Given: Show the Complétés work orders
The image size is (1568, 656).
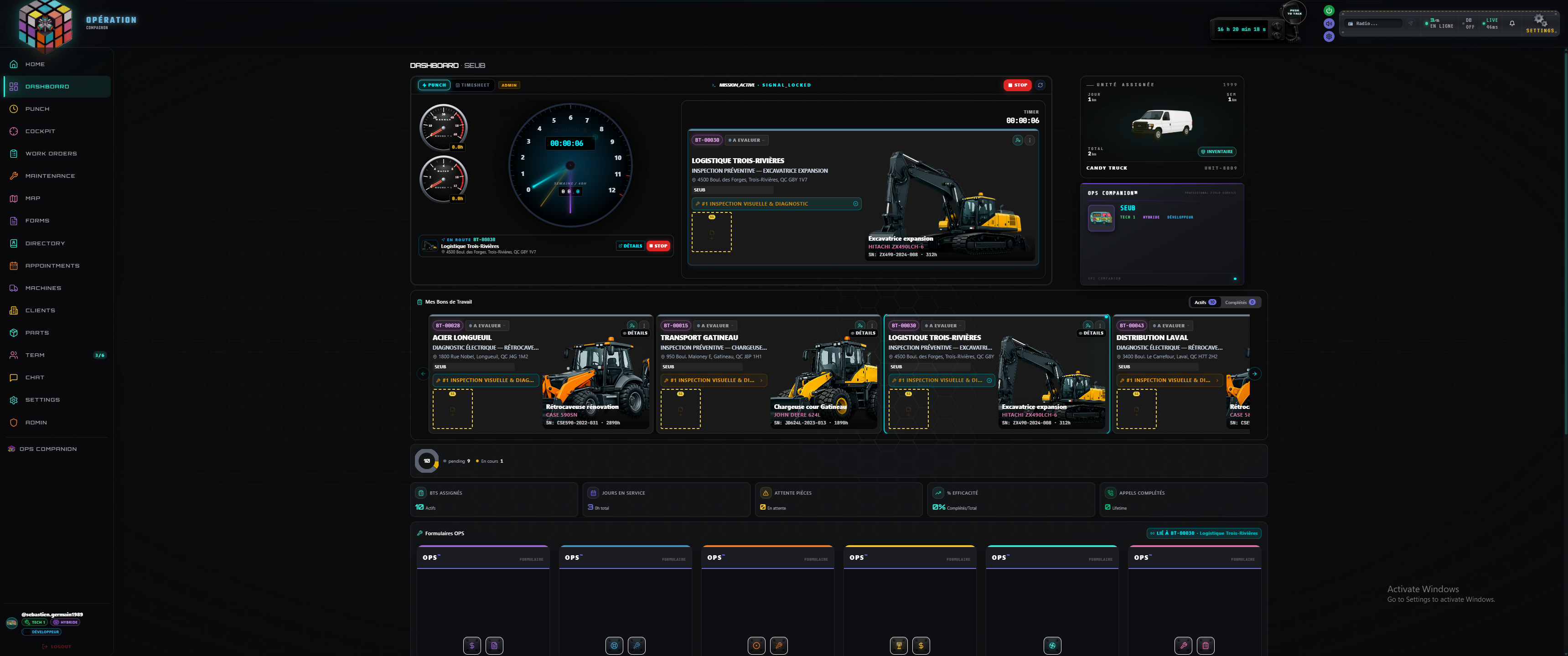Looking at the screenshot, I should 1240,302.
